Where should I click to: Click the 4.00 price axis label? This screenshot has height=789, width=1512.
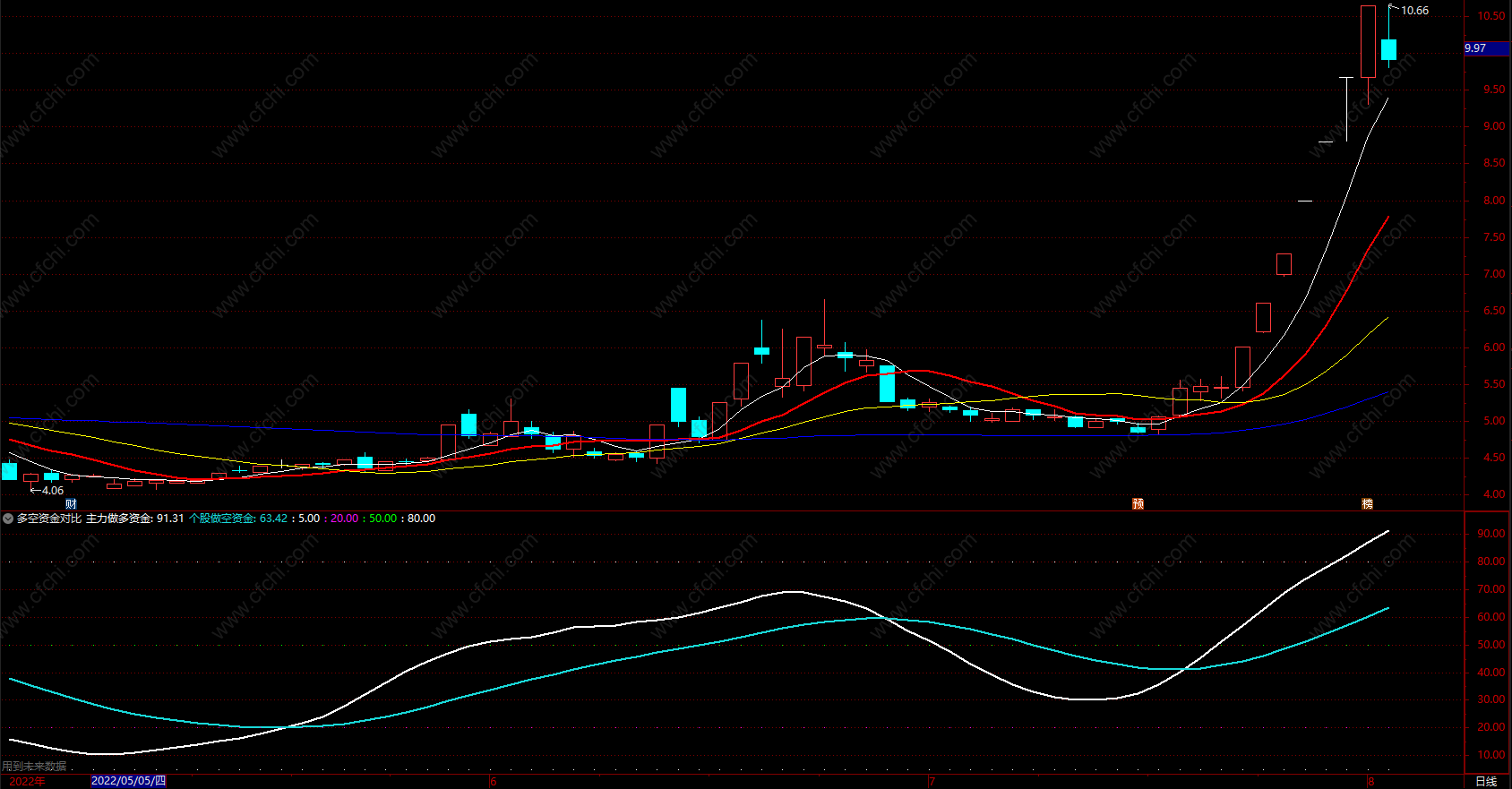[1494, 494]
